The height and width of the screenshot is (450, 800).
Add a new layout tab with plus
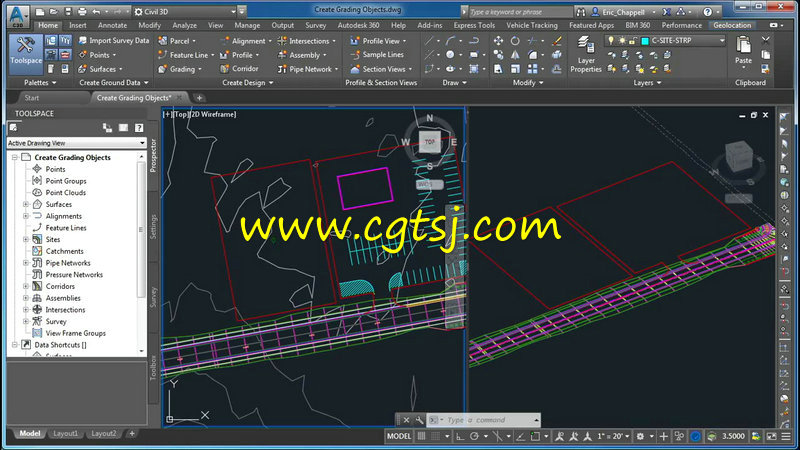click(x=132, y=433)
